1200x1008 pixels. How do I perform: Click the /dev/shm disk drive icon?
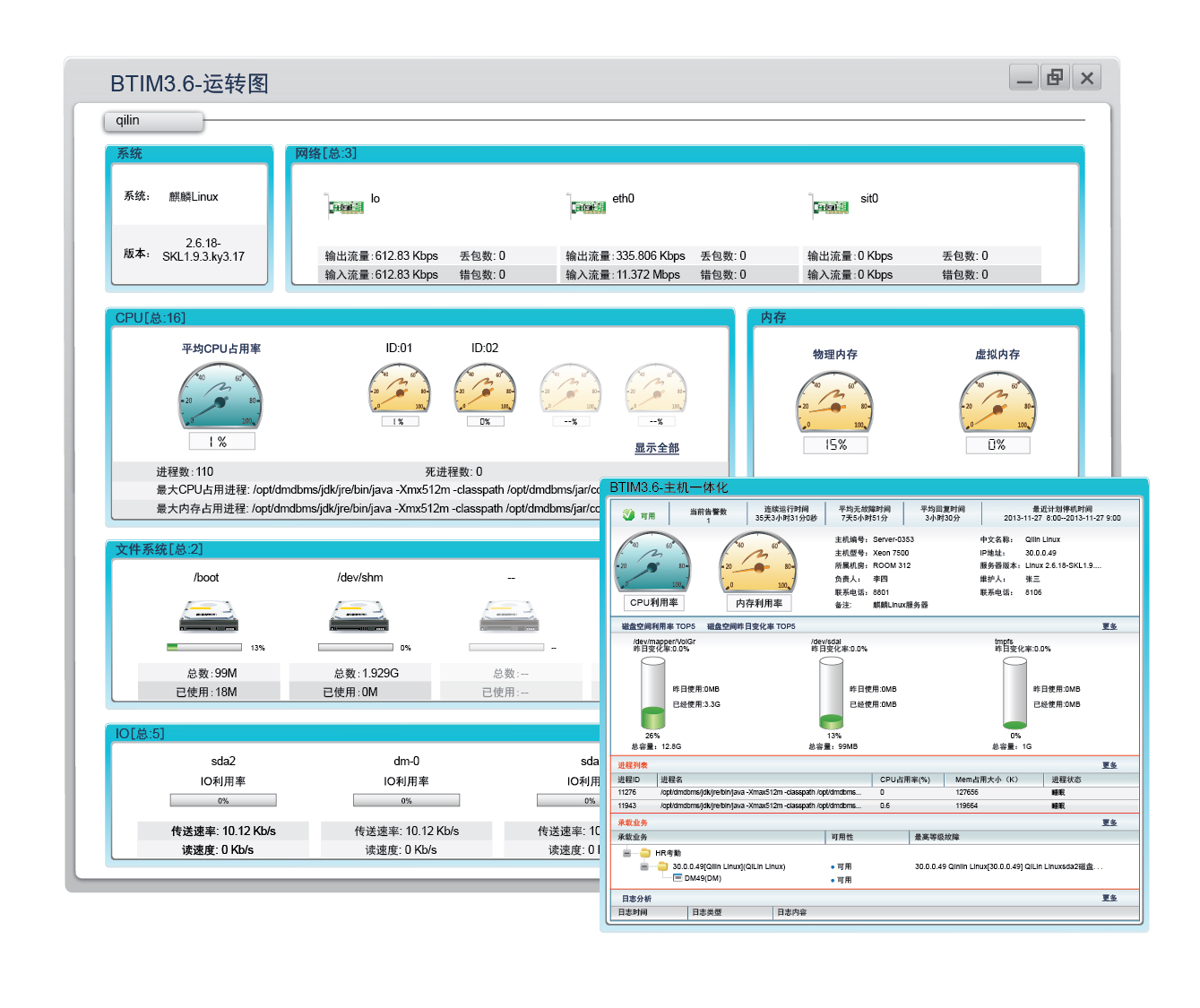[x=358, y=616]
